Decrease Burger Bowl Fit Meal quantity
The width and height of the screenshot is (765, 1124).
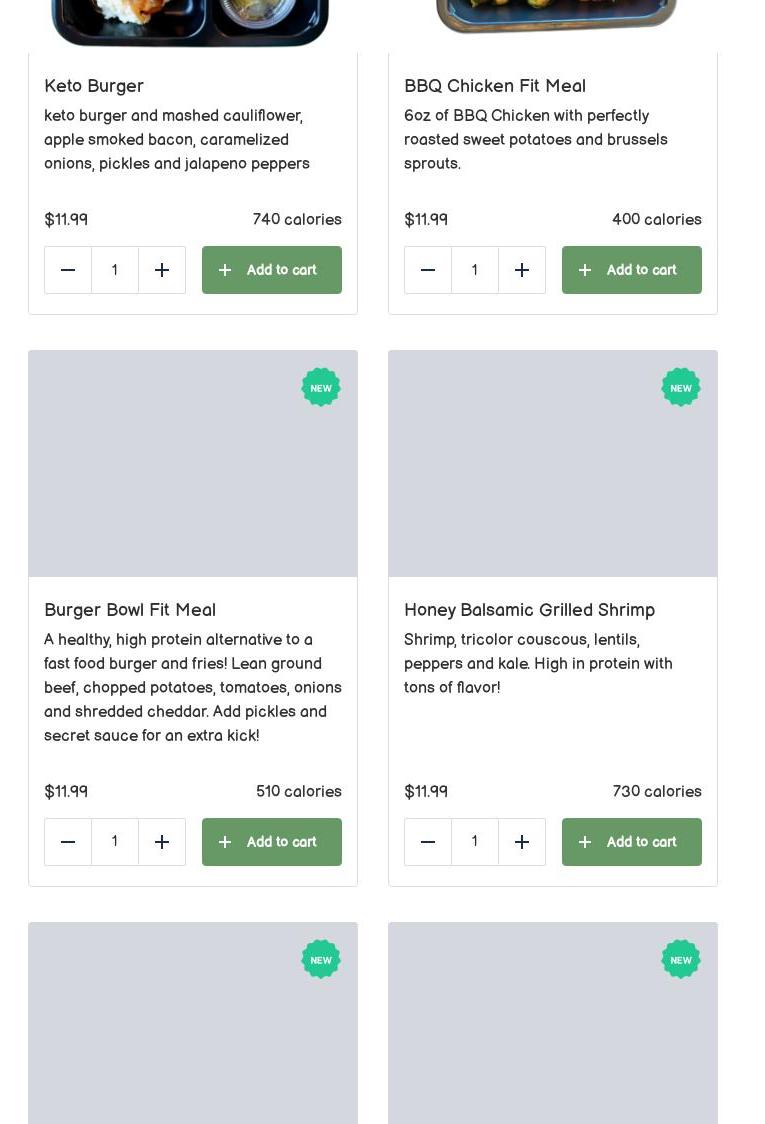pyautogui.click(x=68, y=842)
